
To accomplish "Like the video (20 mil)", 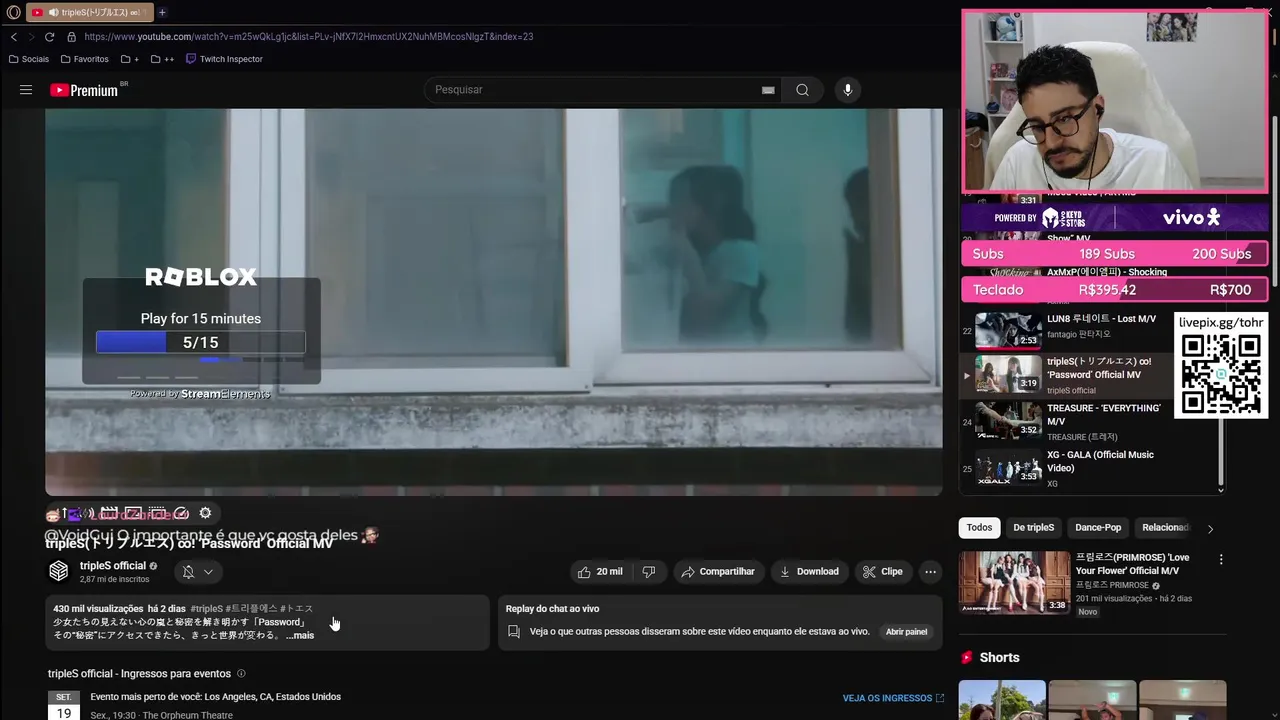I will 600,572.
